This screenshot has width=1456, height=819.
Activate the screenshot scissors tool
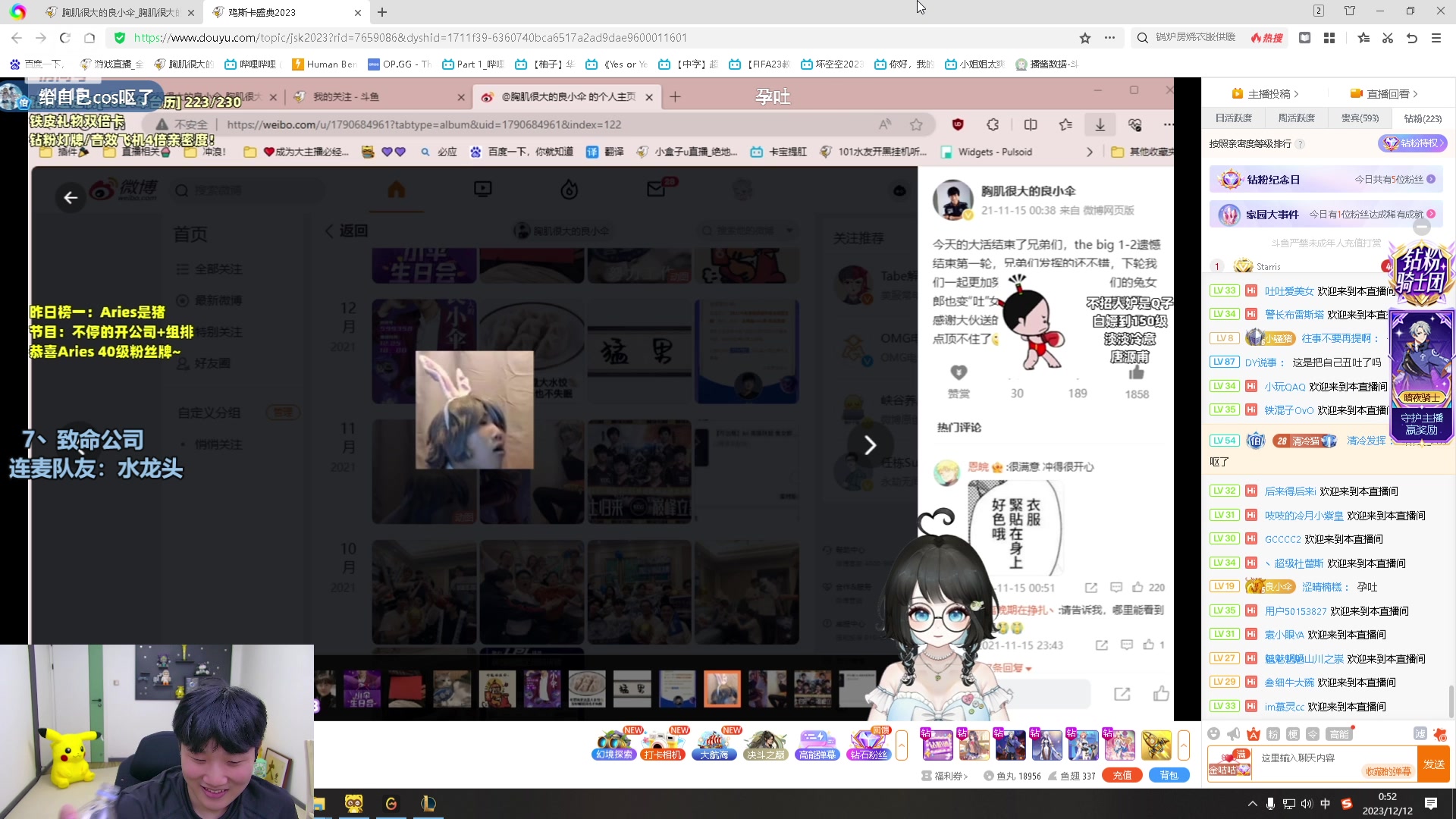(x=1388, y=38)
